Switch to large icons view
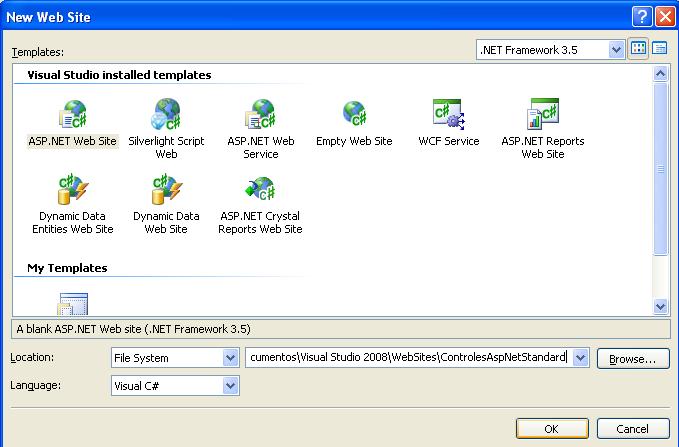Image resolution: width=679 pixels, height=447 pixels. 639,49
